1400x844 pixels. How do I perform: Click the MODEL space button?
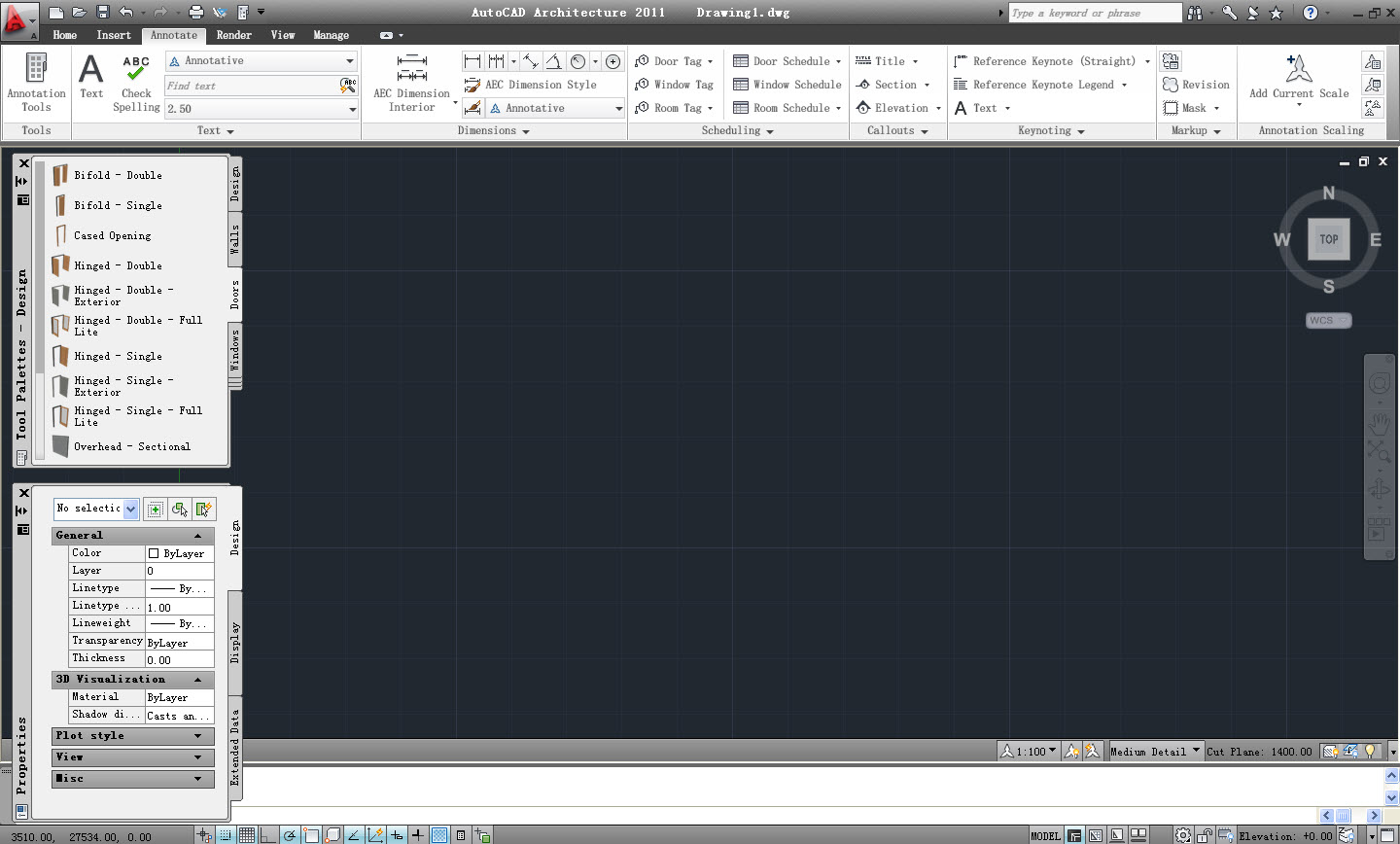pyautogui.click(x=1046, y=835)
